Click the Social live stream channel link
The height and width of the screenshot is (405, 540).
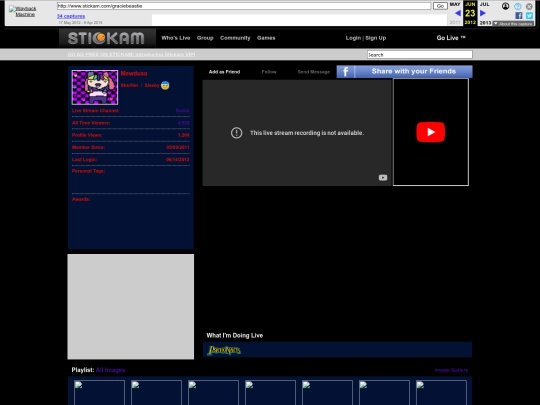(183, 111)
